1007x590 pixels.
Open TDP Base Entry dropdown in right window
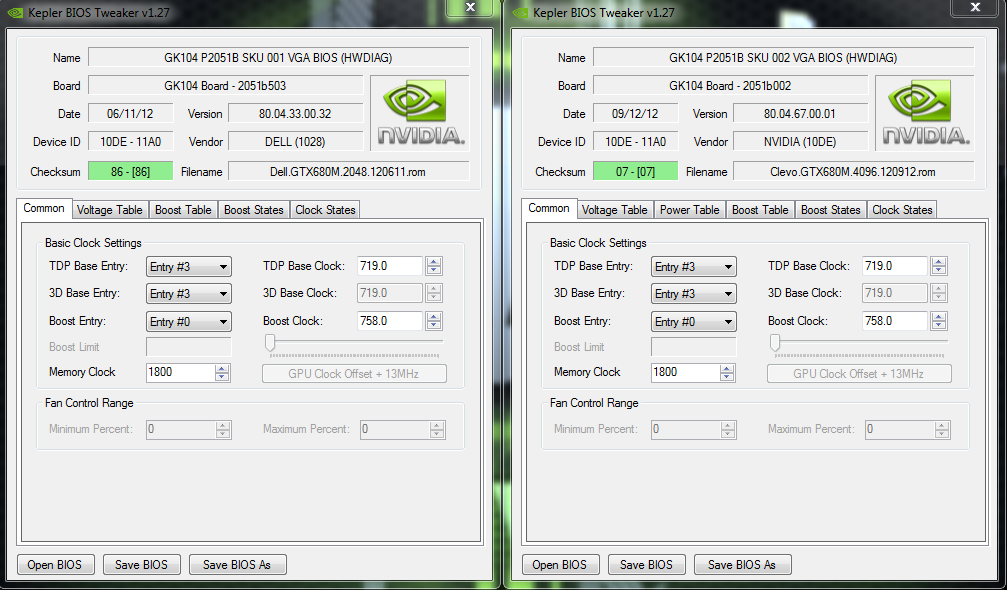coord(694,266)
